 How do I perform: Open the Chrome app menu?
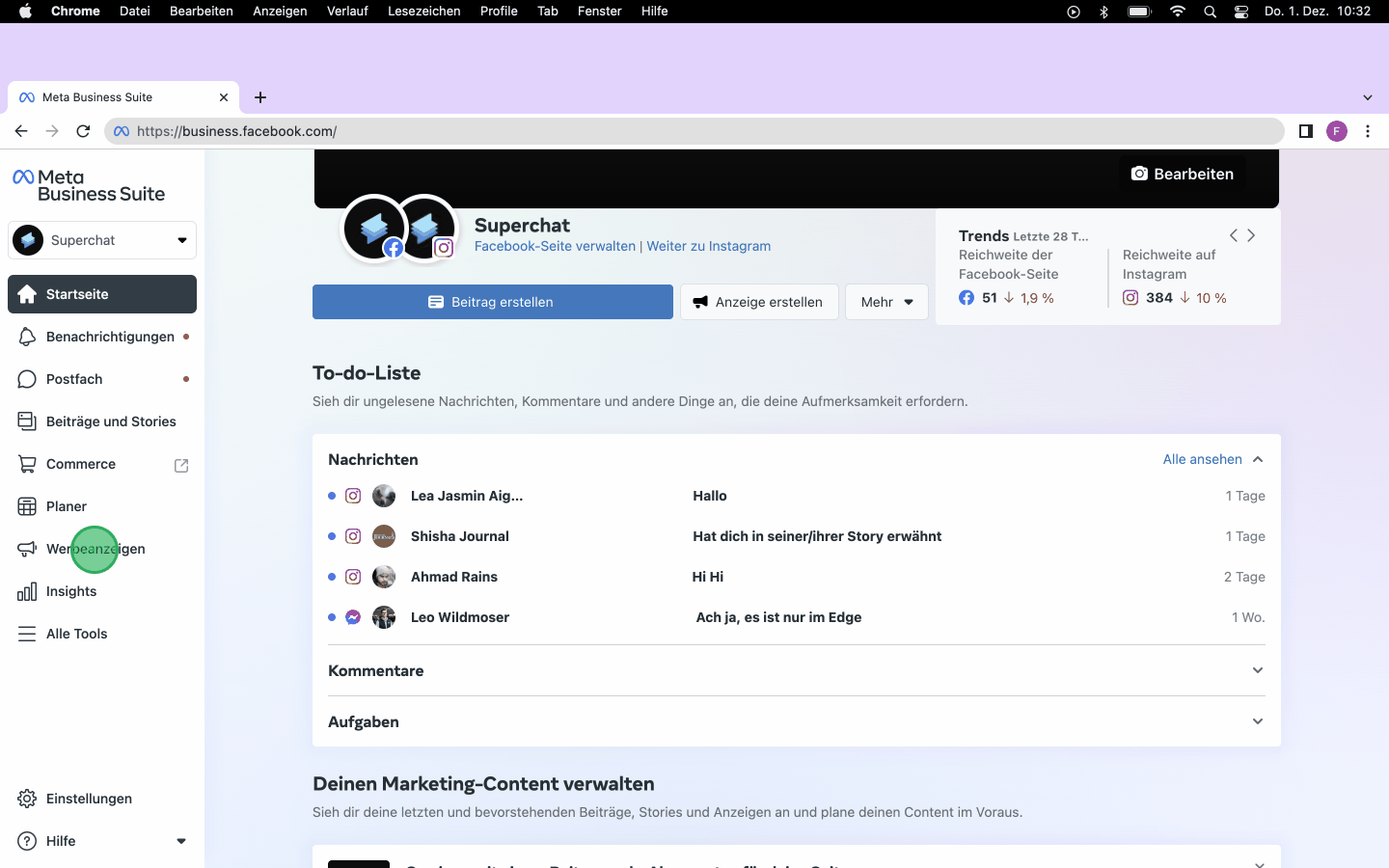pyautogui.click(x=75, y=12)
